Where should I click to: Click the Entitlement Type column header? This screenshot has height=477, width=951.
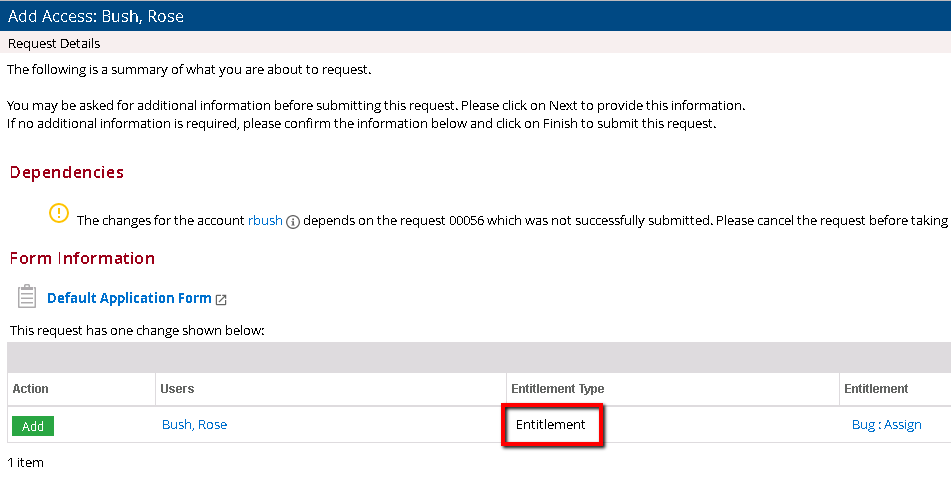point(557,389)
